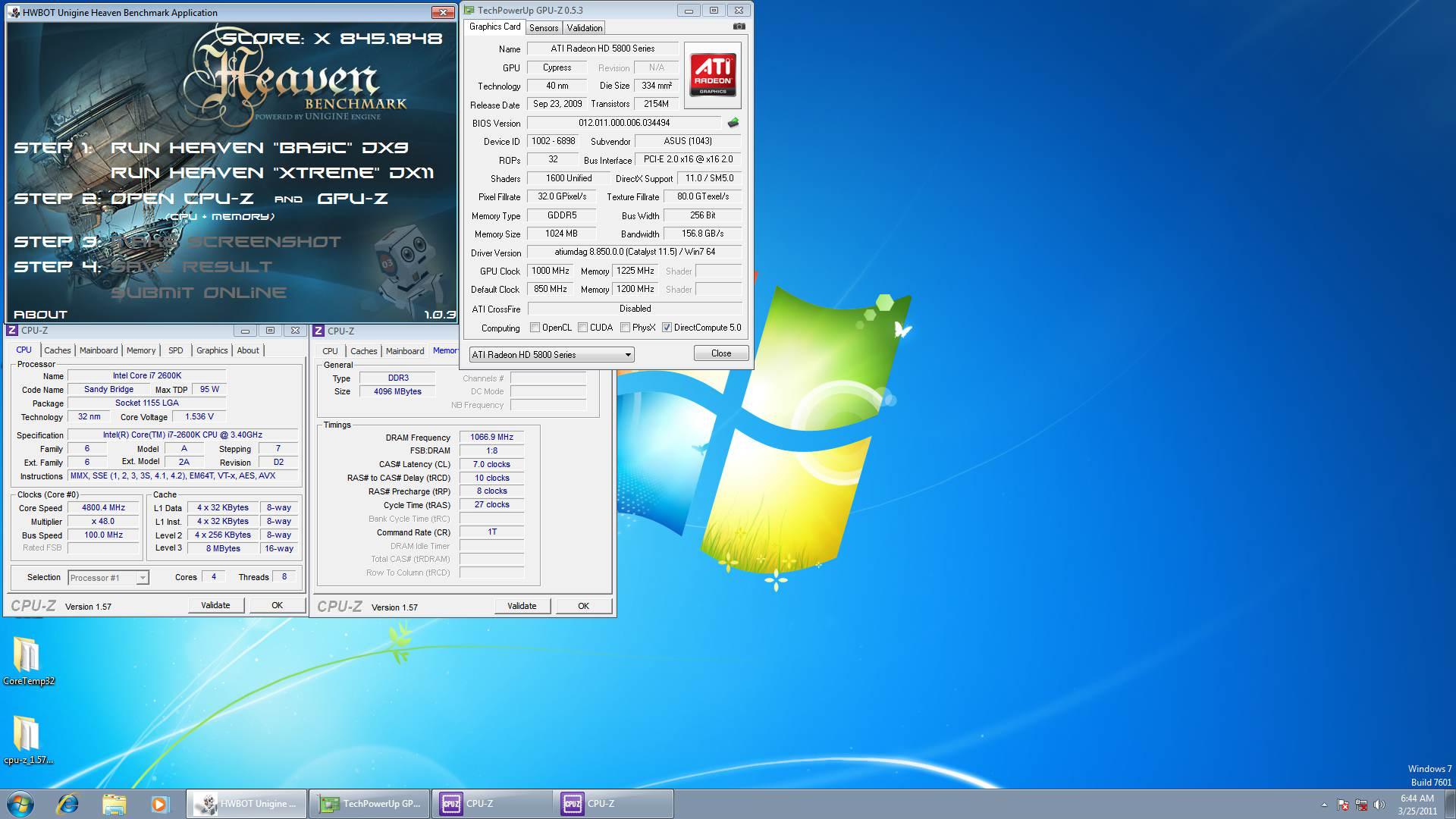Select the Mainboard tab in right CPU-Z window

(x=405, y=351)
